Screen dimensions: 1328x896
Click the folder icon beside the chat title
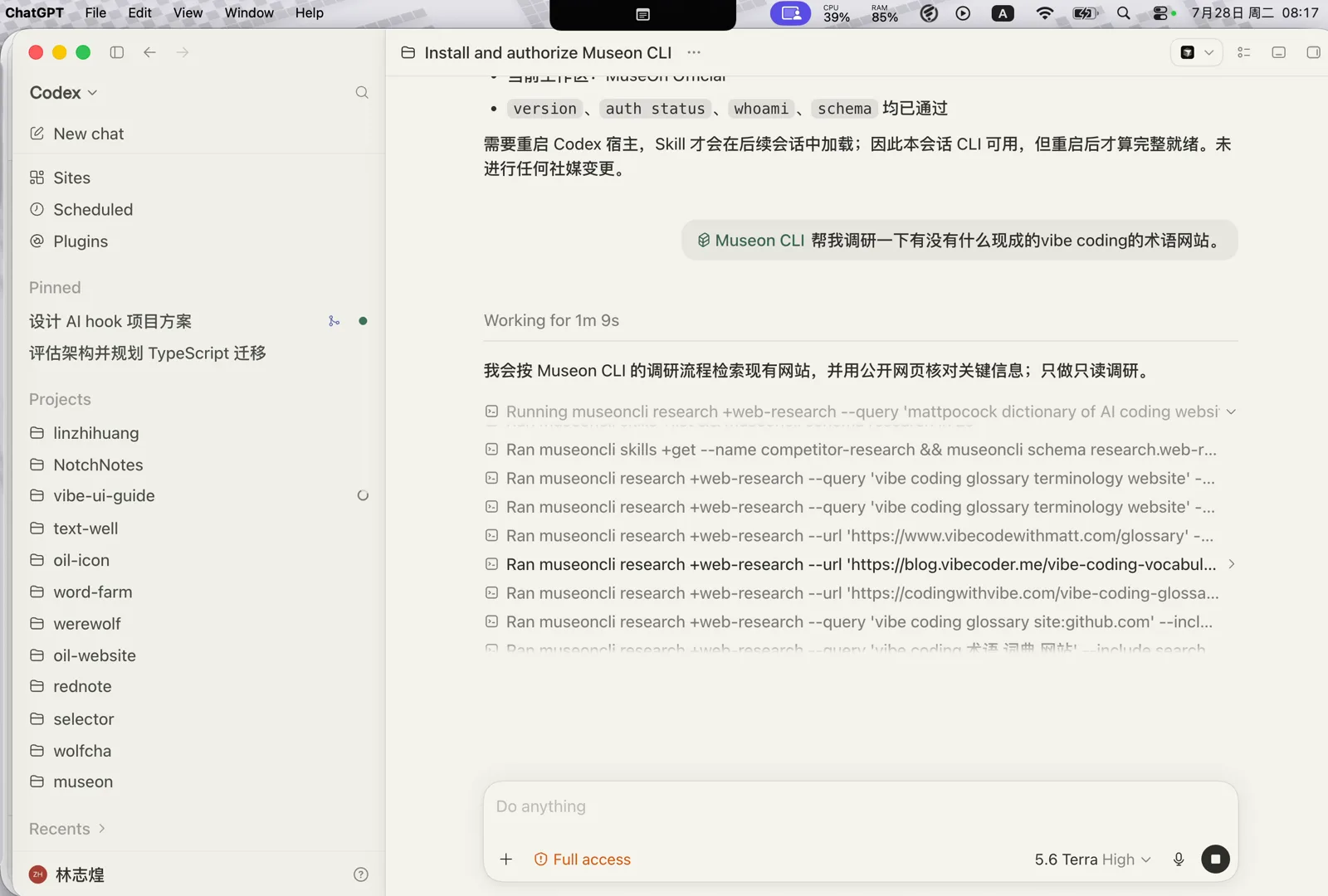coord(408,52)
